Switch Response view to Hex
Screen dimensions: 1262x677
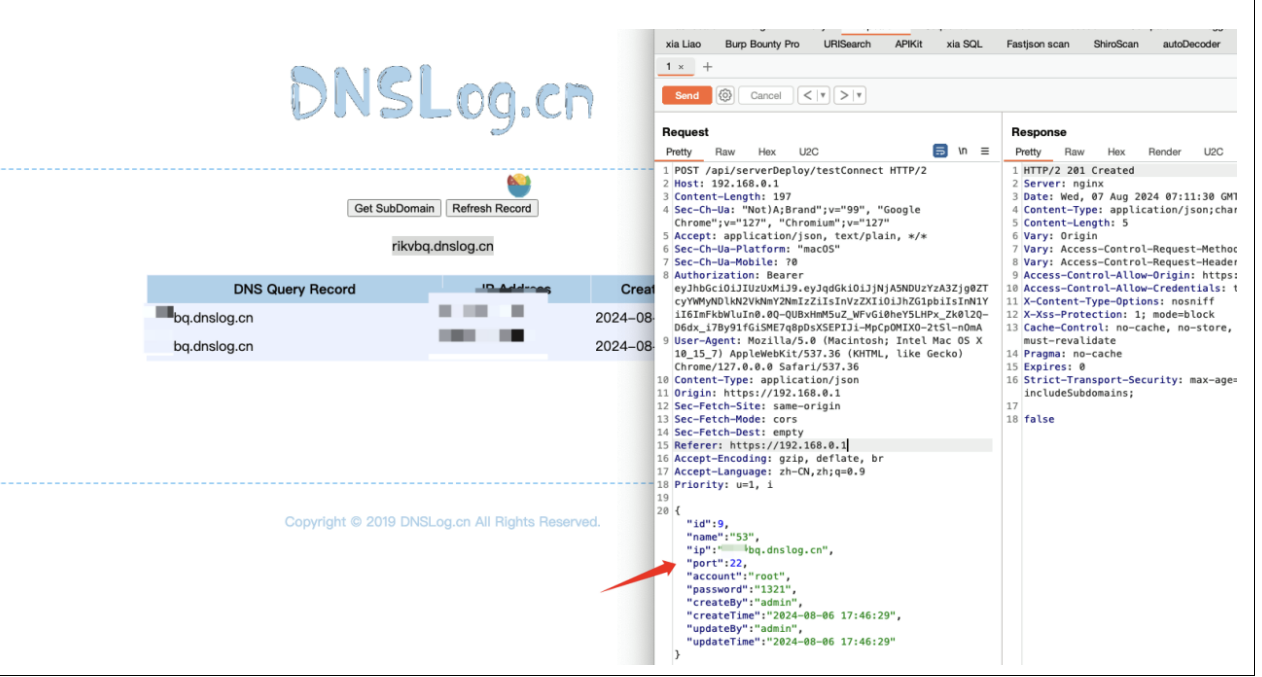pyautogui.click(x=1116, y=152)
